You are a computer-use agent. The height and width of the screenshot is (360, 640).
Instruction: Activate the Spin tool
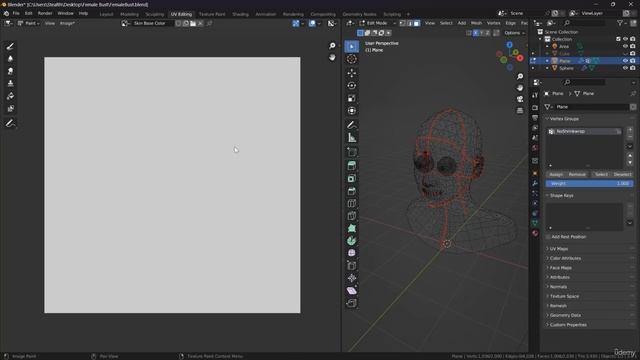click(351, 241)
